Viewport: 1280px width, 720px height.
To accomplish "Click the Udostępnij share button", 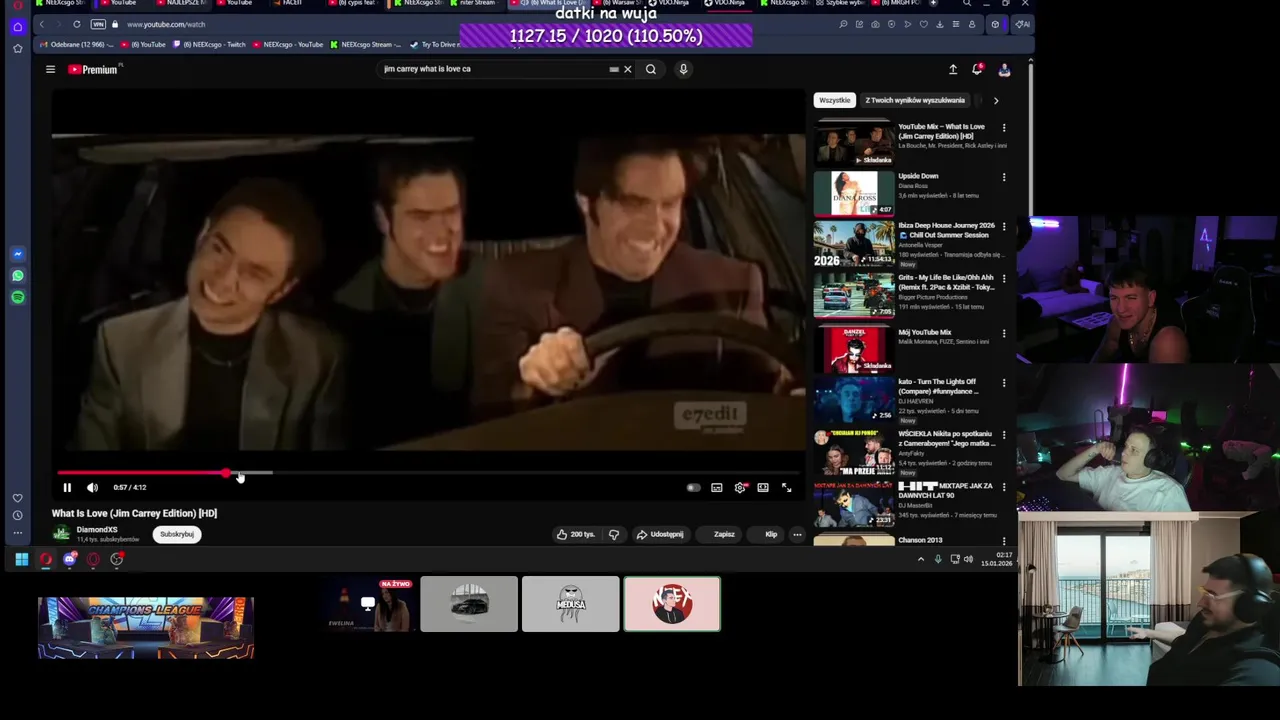I will point(660,534).
